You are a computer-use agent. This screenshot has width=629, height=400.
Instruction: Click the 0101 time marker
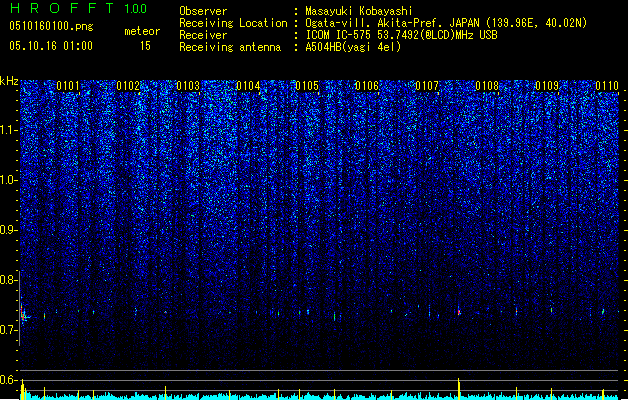pos(68,86)
